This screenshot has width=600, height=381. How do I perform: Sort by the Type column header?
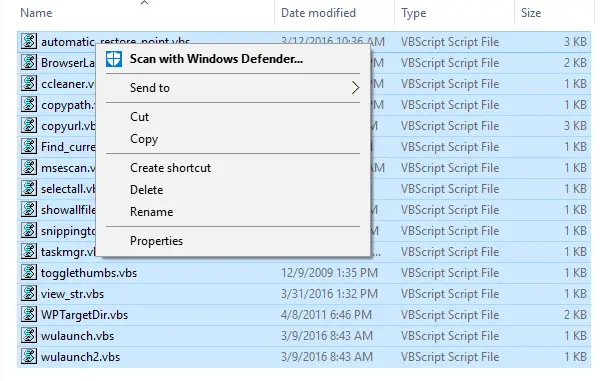click(414, 13)
